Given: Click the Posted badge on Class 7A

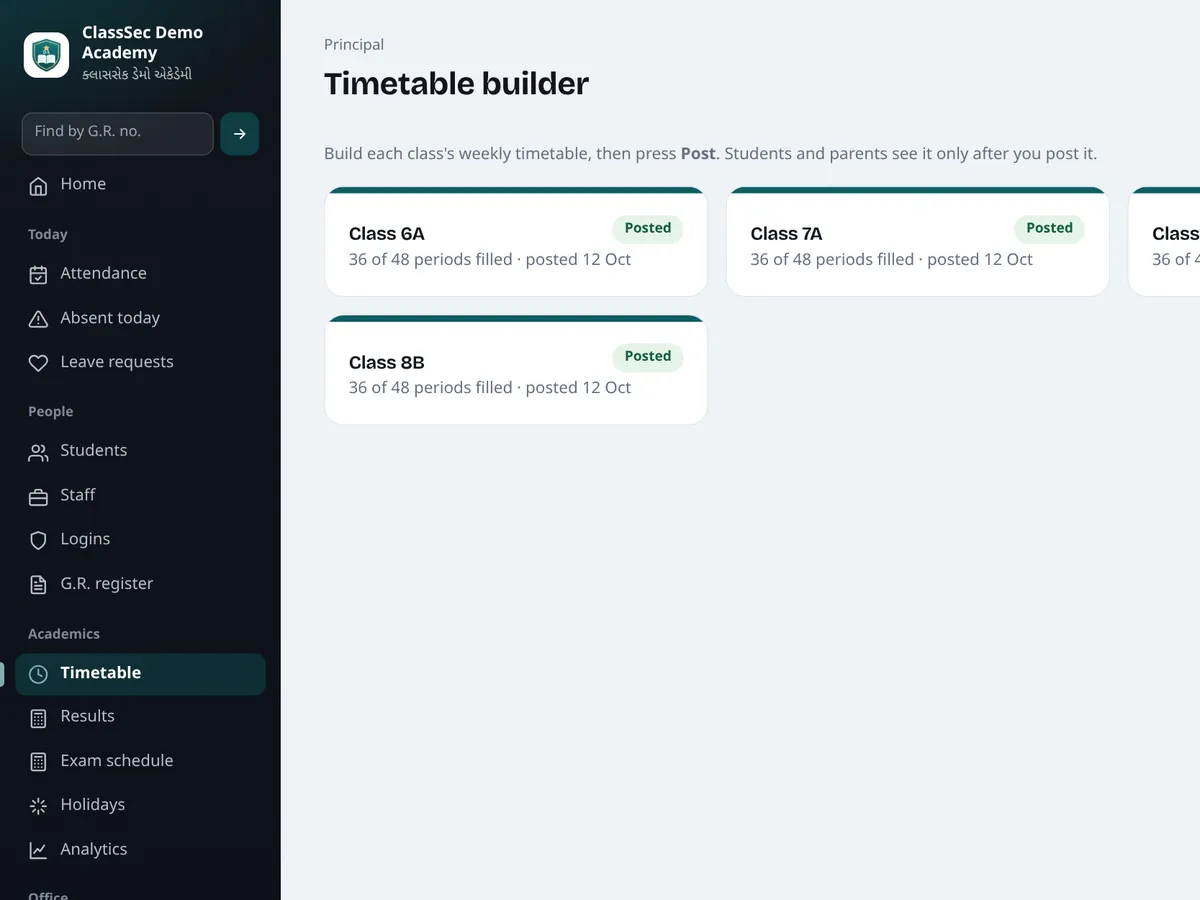Looking at the screenshot, I should coord(1049,228).
